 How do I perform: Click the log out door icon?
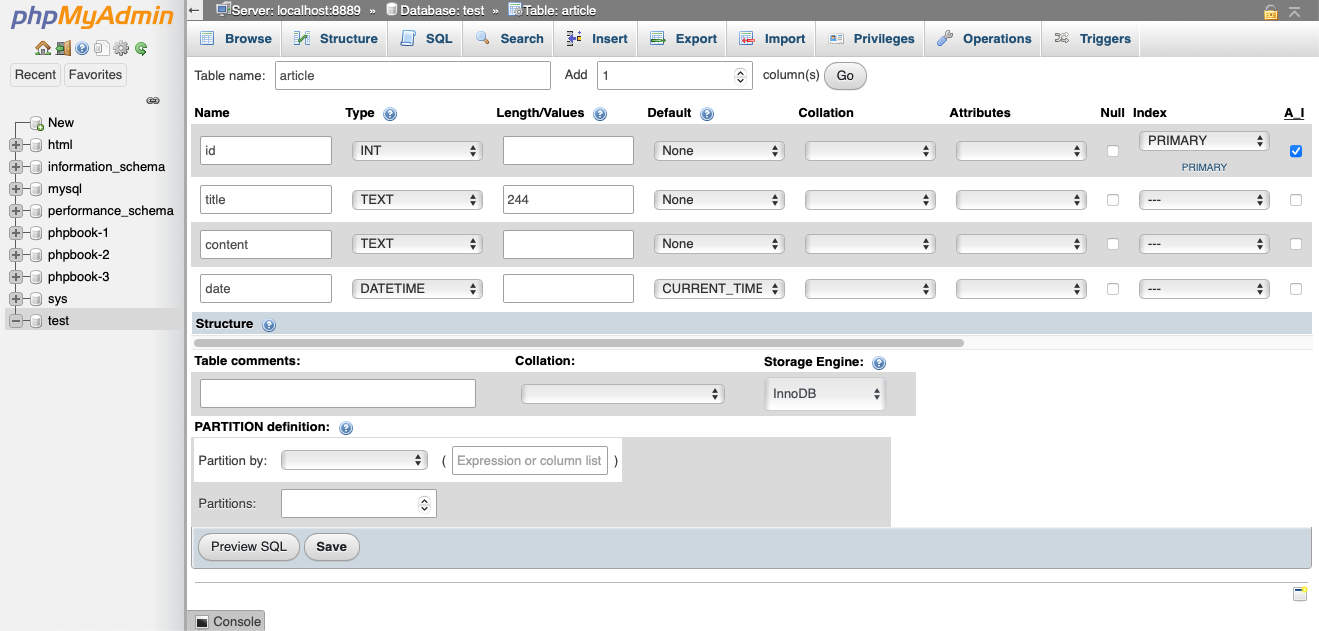63,48
